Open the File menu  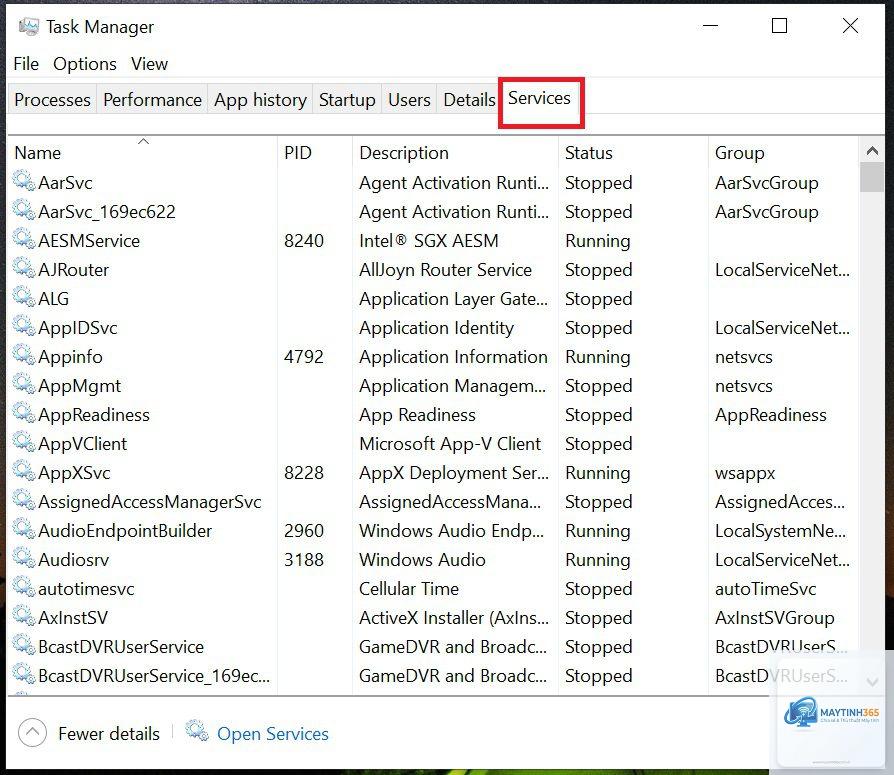coord(26,64)
